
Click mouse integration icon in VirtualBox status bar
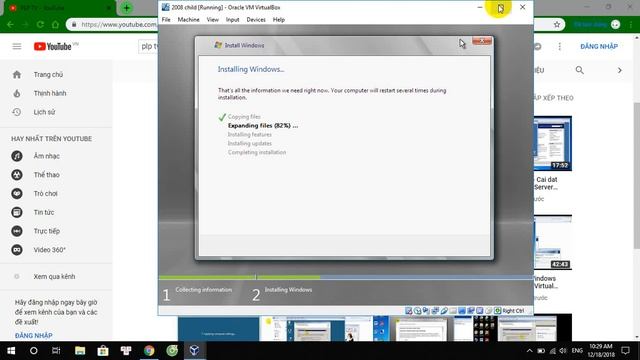click(488, 311)
